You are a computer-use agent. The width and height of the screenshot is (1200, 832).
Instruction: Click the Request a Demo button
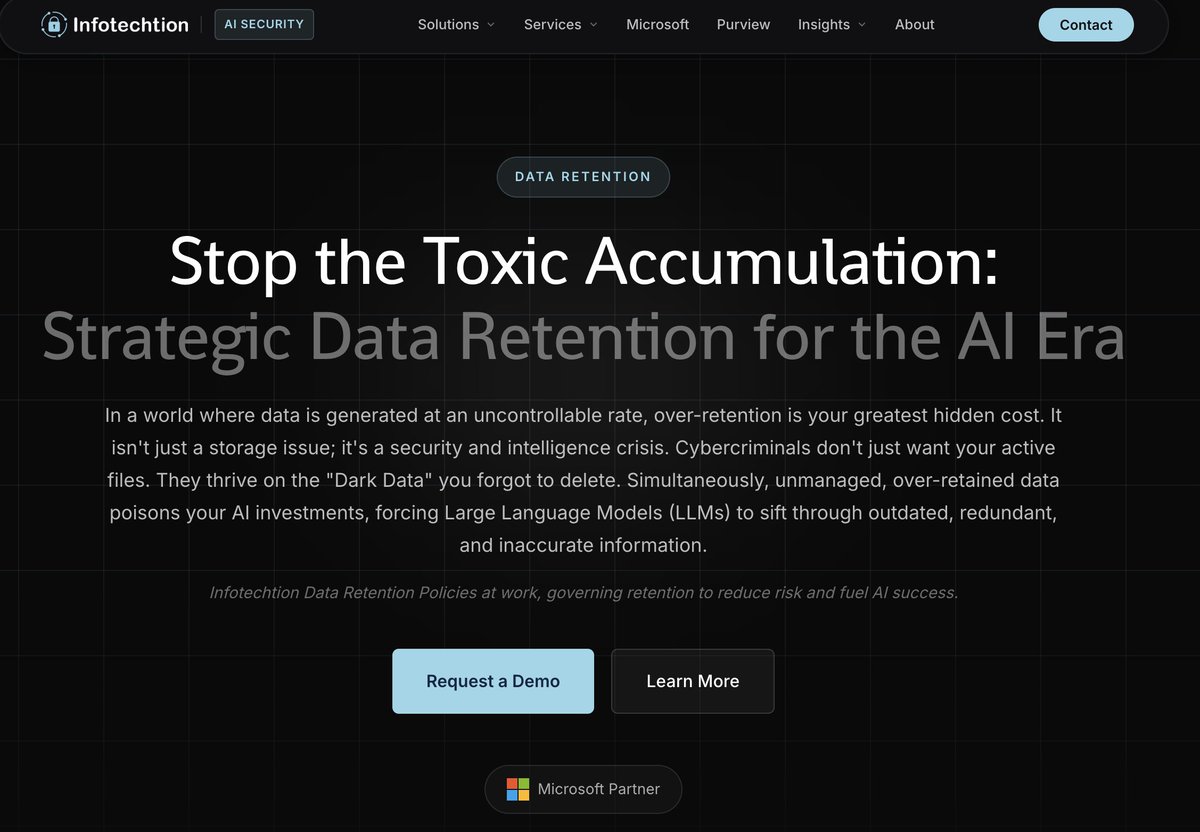point(493,681)
